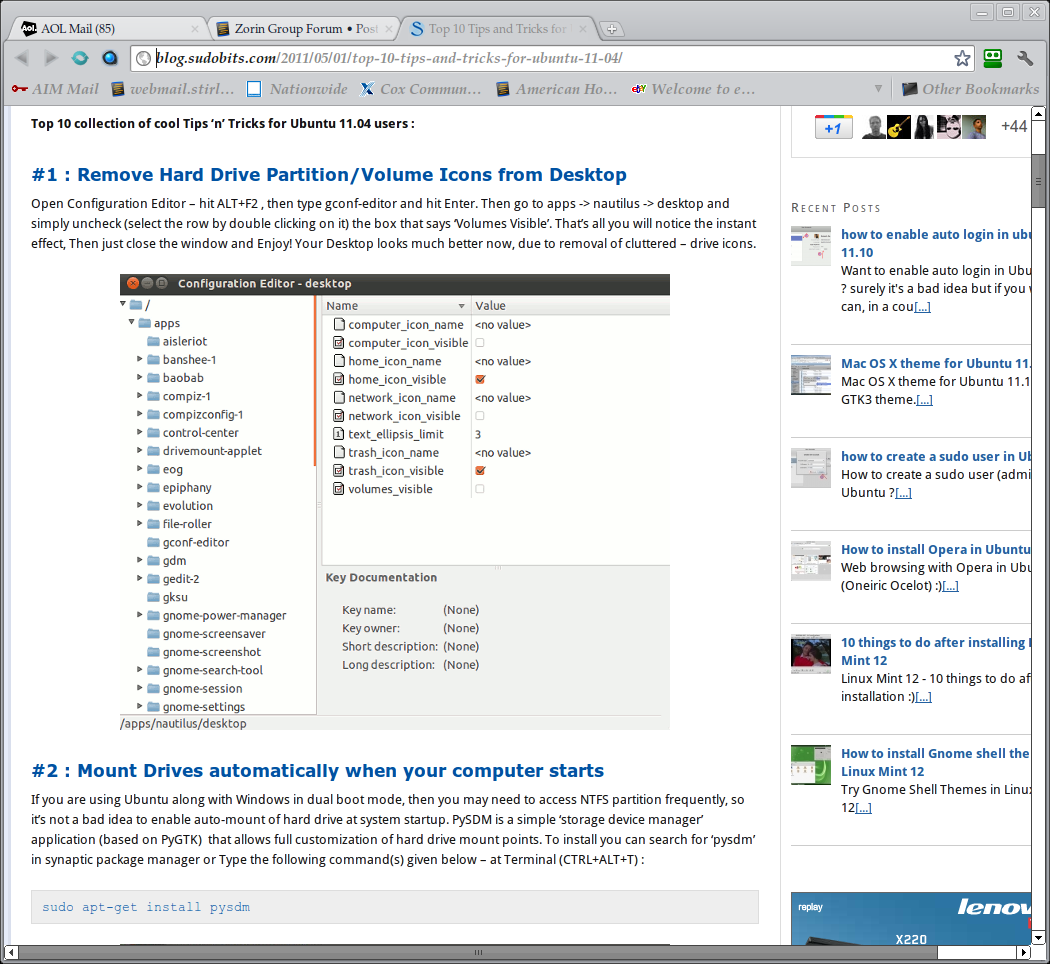Open the AIM Mail bookmark
1050x964 pixels.
[56, 89]
